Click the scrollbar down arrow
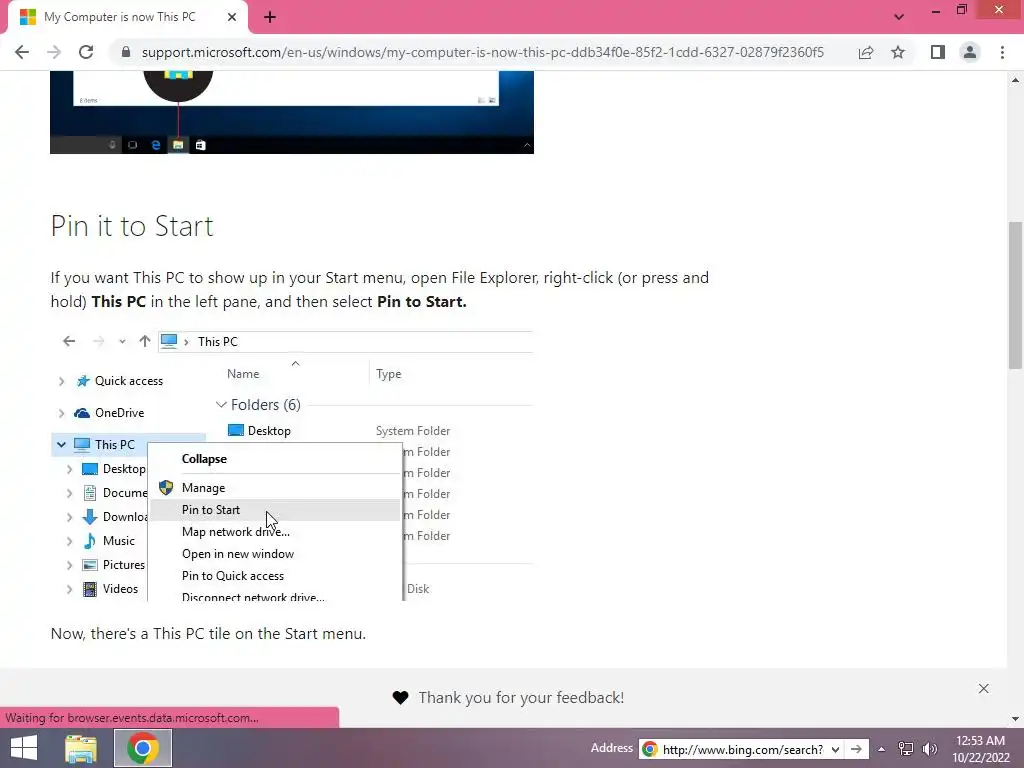The width and height of the screenshot is (1024, 768). click(1015, 719)
